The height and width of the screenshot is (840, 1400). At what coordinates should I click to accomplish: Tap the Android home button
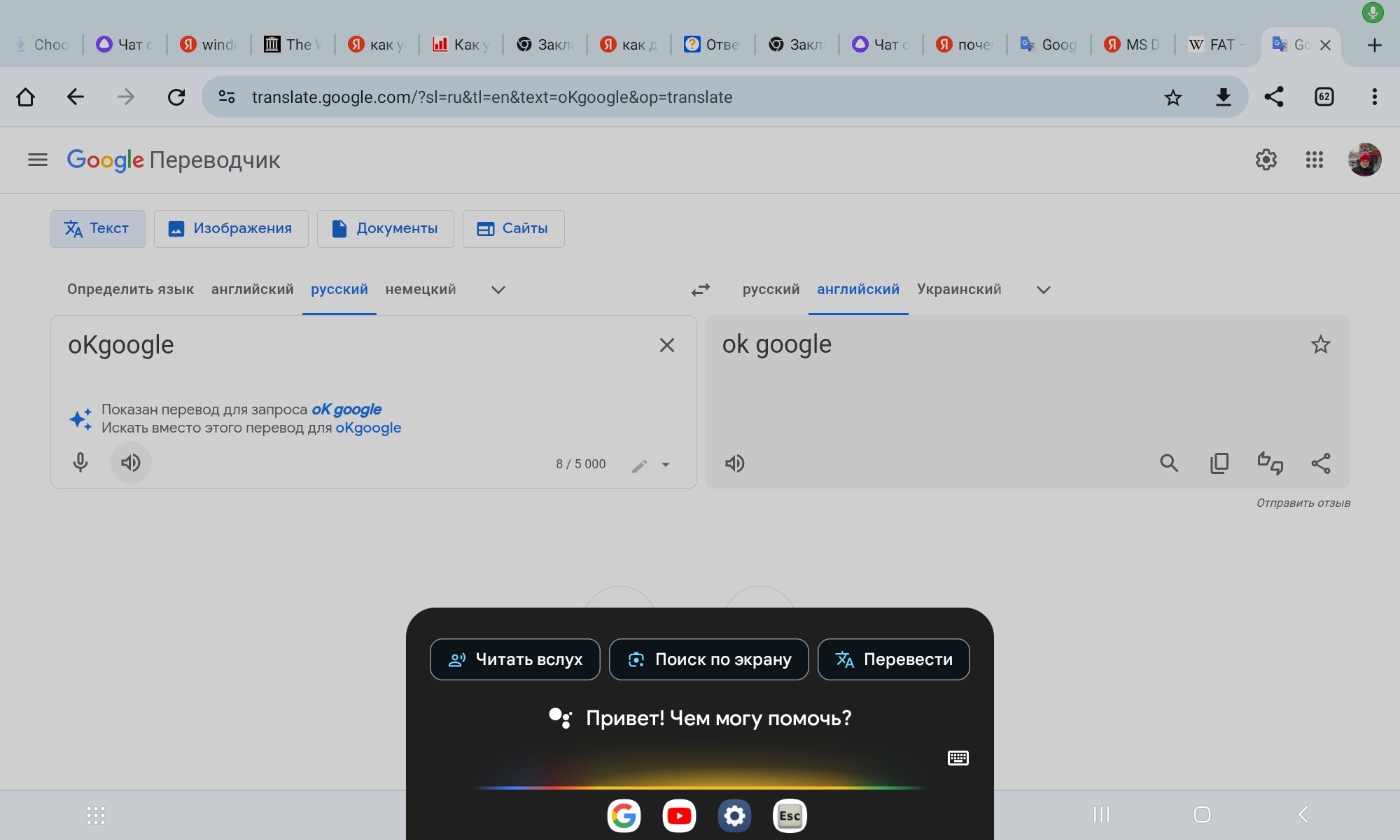tap(1202, 814)
